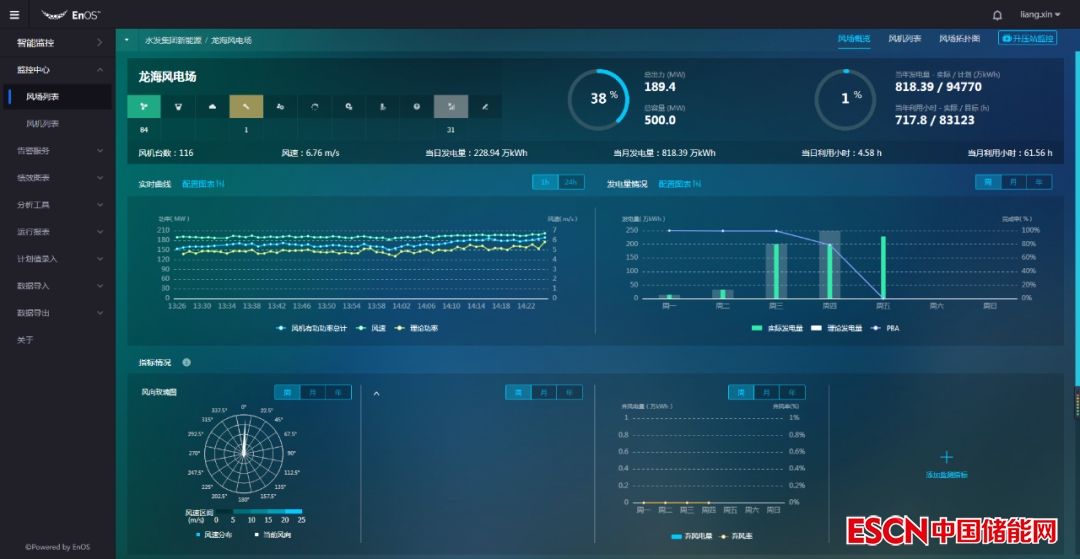Screen dimensions: 1080x559
Task: Open 风场拓扑图 tab
Action: click(958, 39)
